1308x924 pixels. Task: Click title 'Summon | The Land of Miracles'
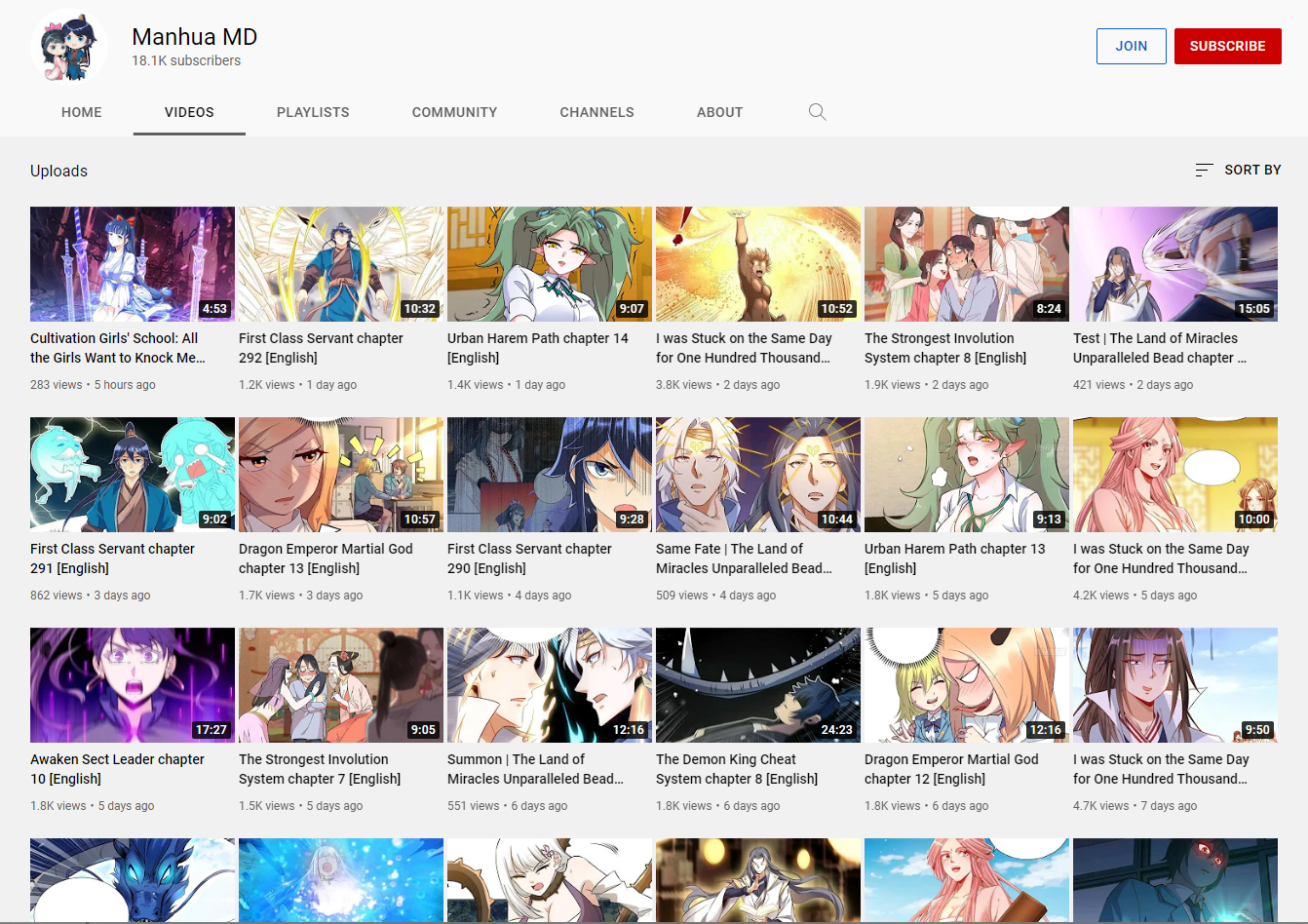[x=535, y=769]
